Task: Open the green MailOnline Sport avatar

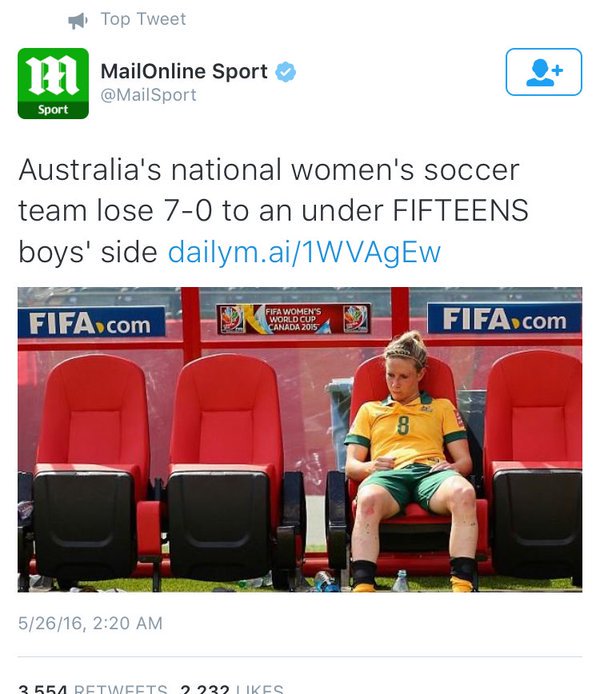Action: [53, 83]
